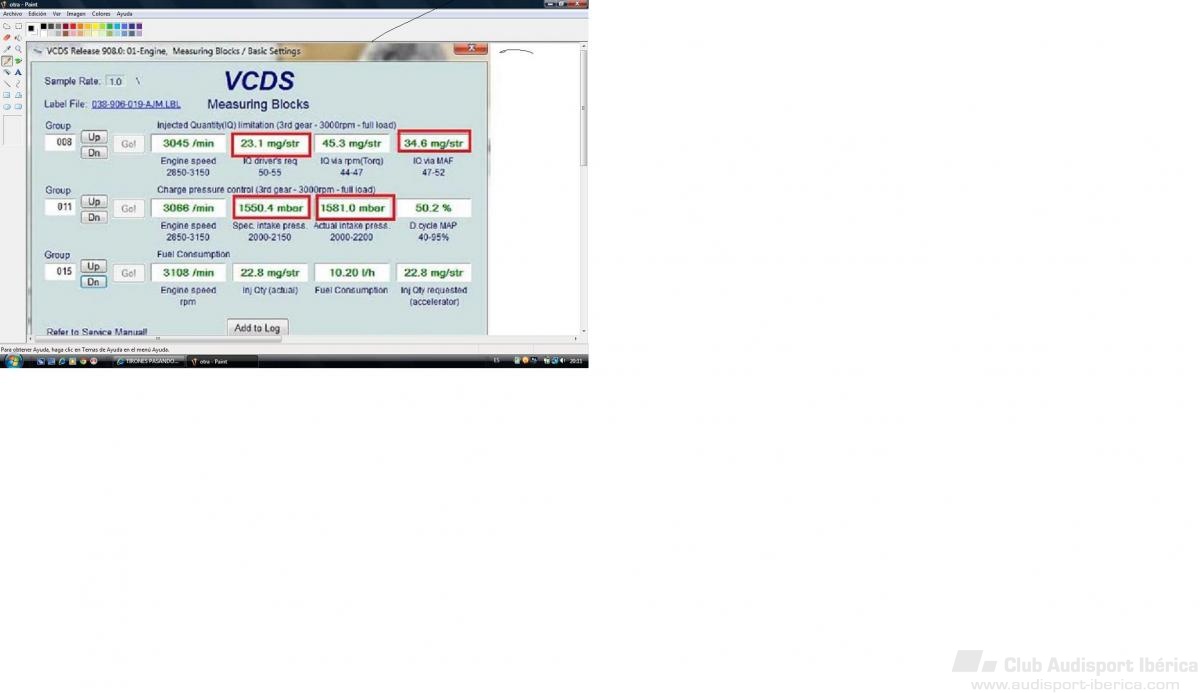This screenshot has height=693, width=1200.
Task: Open the Imagen menu
Action: point(76,14)
